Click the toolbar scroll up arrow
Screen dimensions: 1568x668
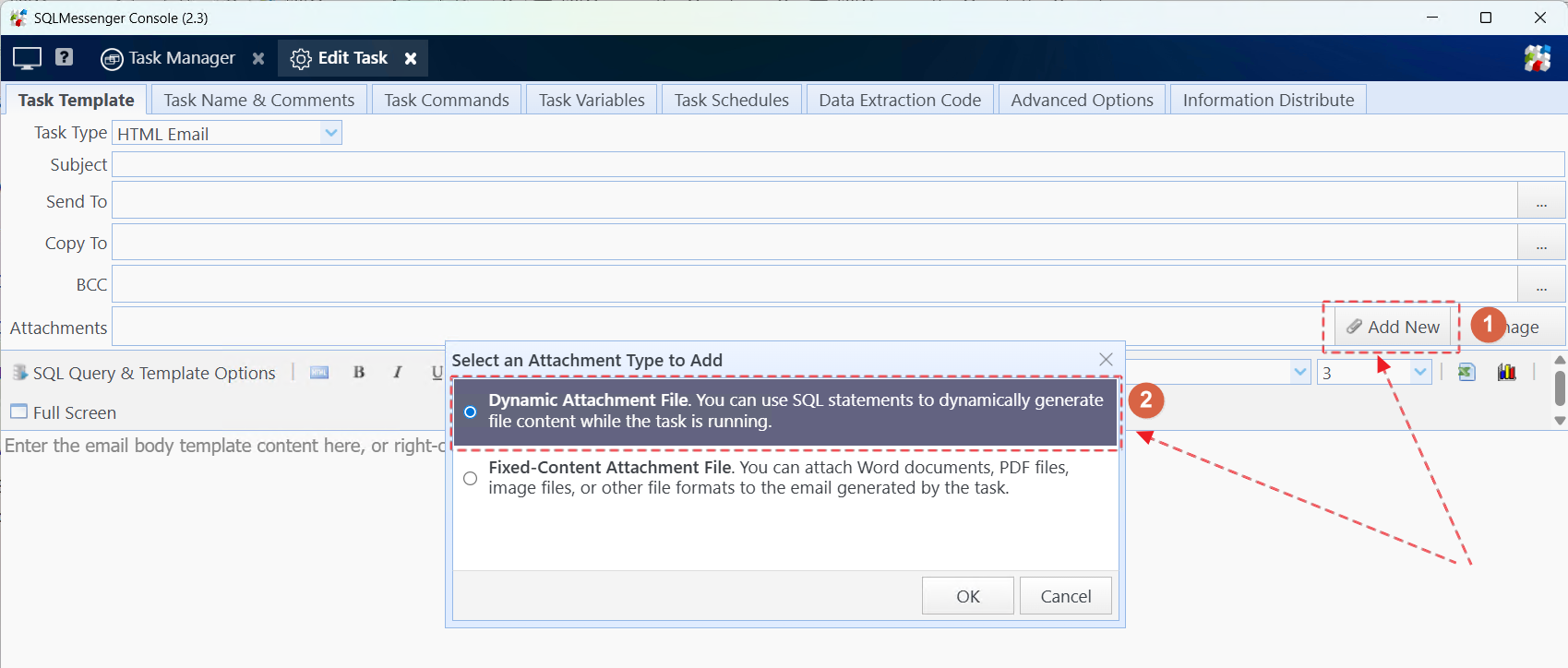pos(1560,360)
